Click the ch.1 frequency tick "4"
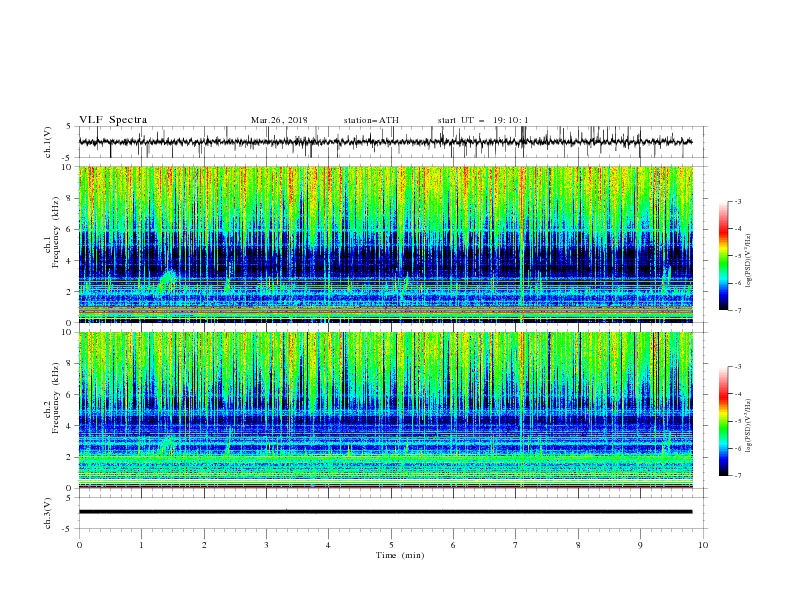Image resolution: width=792 pixels, height=612 pixels. point(69,261)
